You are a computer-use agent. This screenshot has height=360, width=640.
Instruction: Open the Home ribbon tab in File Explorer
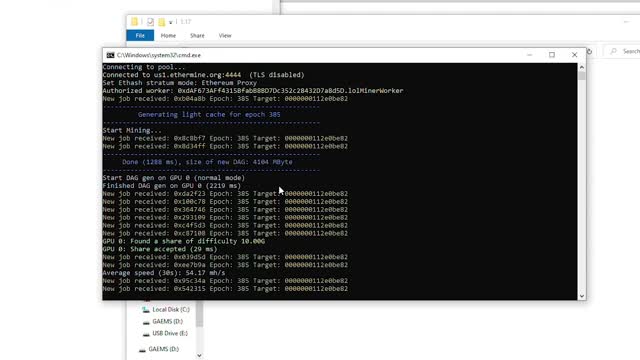[168, 36]
